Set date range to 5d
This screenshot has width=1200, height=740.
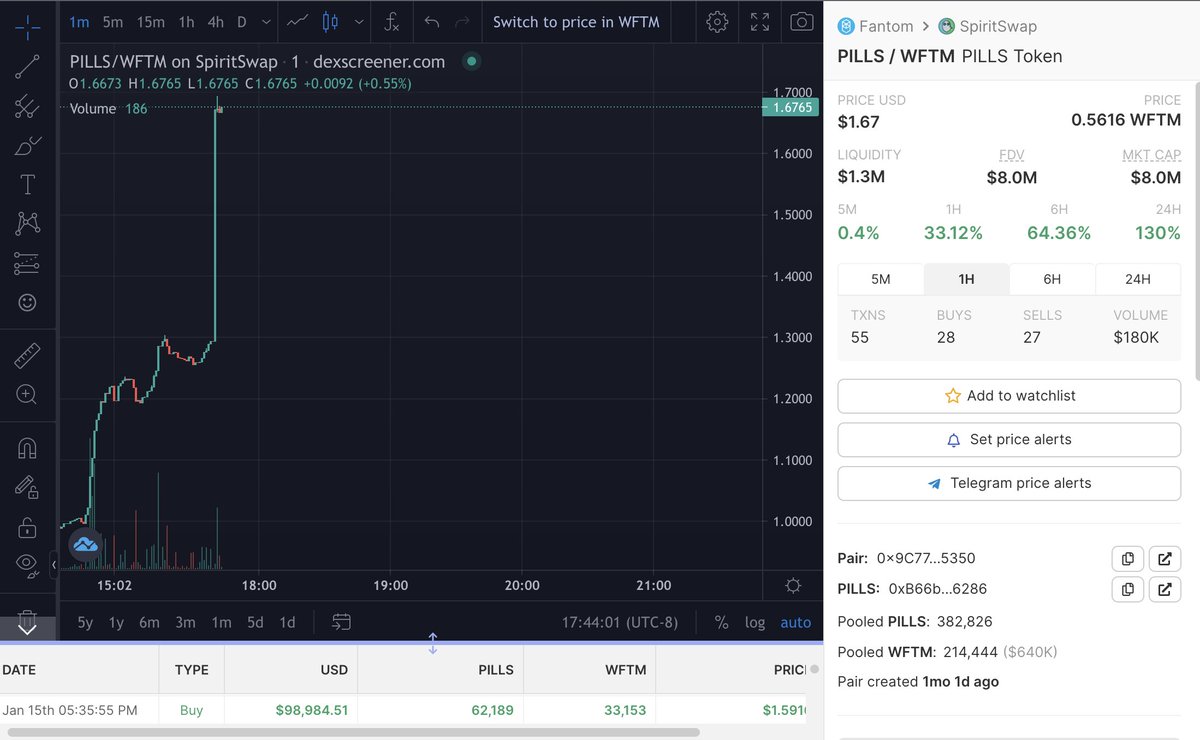pos(255,622)
